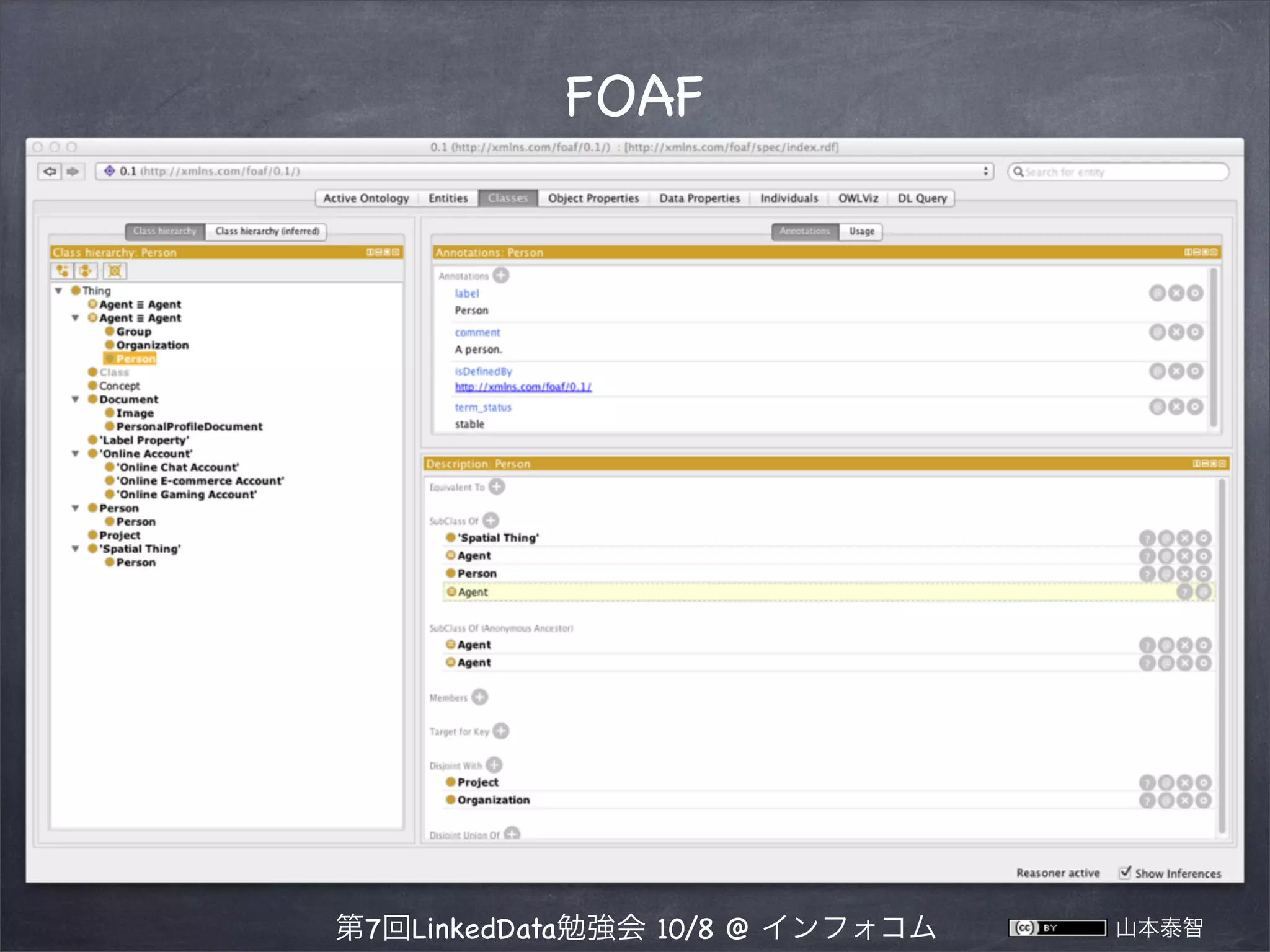Select the Class hierarchy view tab
The height and width of the screenshot is (952, 1270).
[165, 231]
